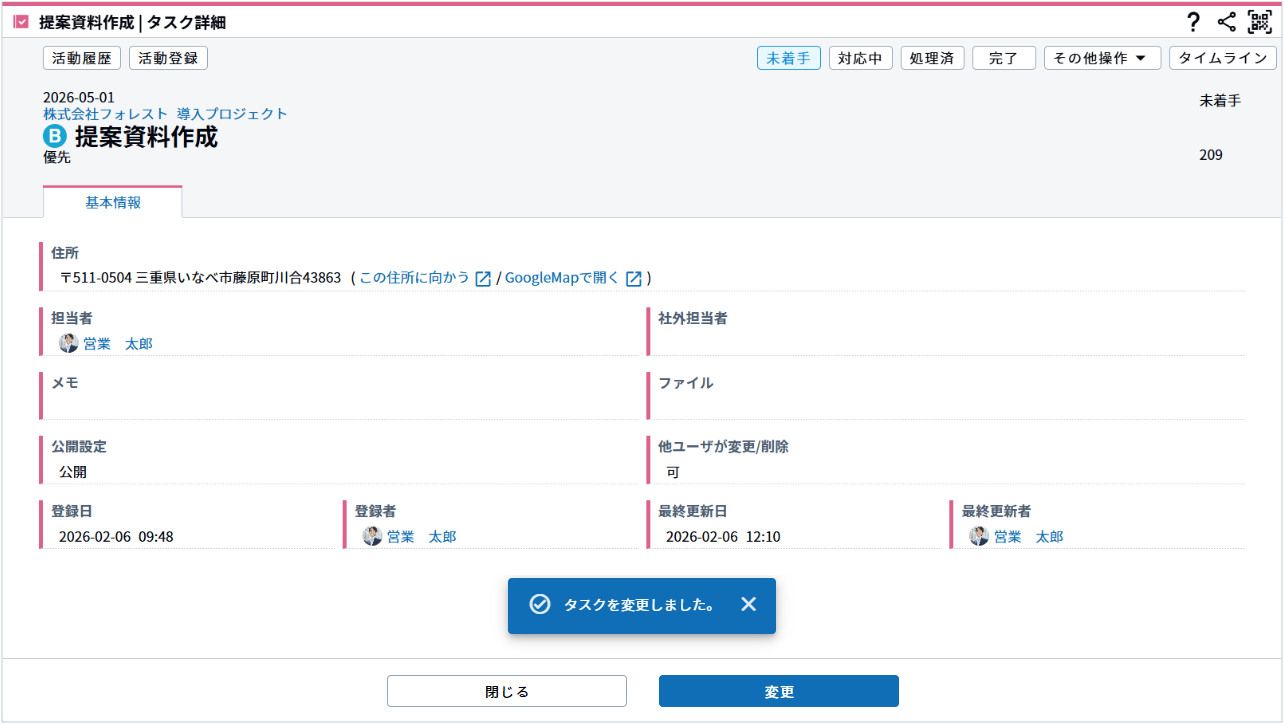
Task: Click the 担当者 avatar for 営業 太郎
Action: coord(68,343)
